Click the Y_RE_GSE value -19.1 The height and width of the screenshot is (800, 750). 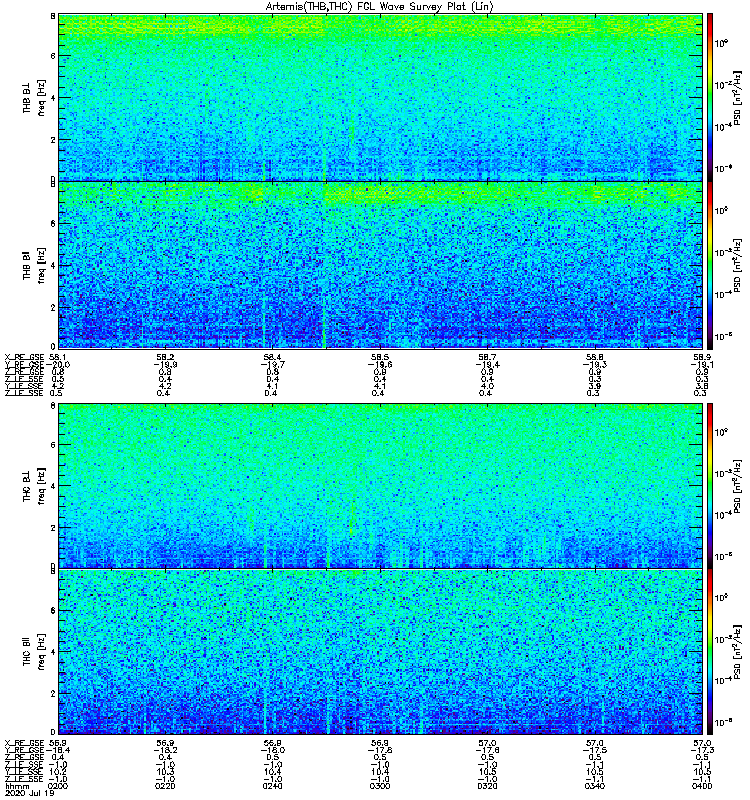click(702, 365)
